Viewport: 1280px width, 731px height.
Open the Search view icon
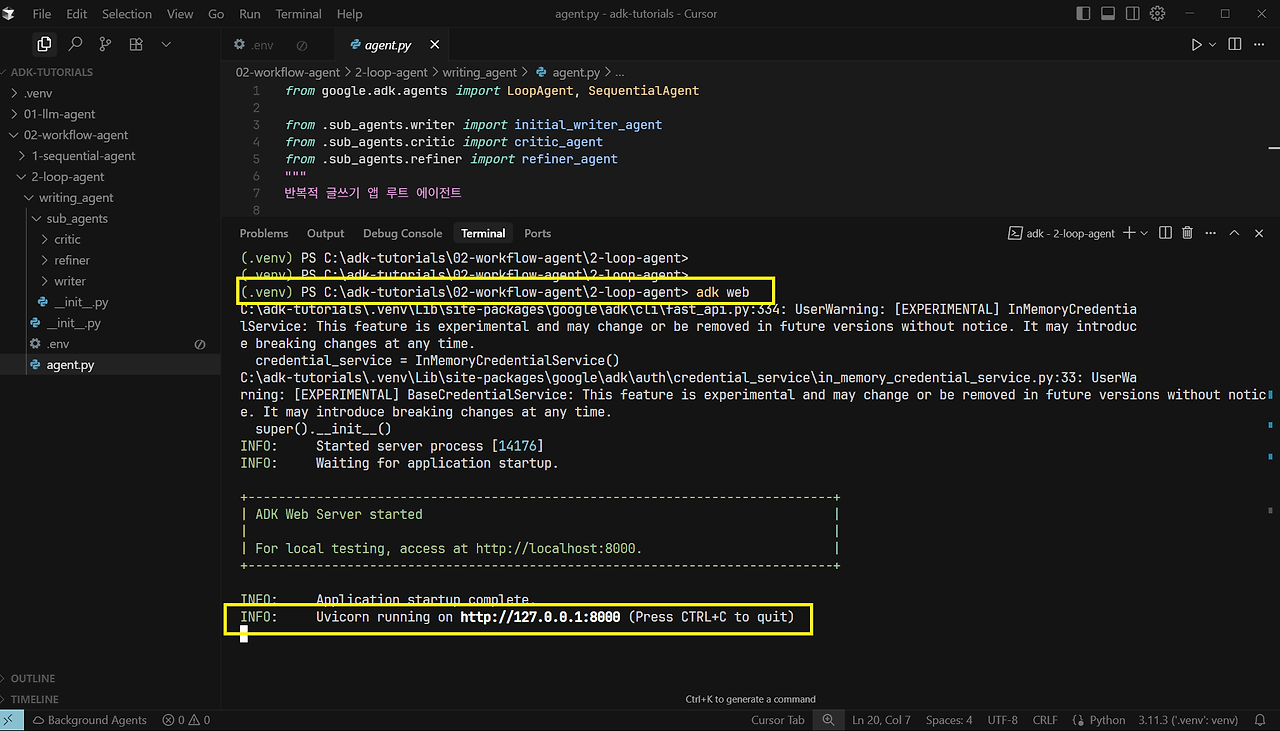coord(75,44)
